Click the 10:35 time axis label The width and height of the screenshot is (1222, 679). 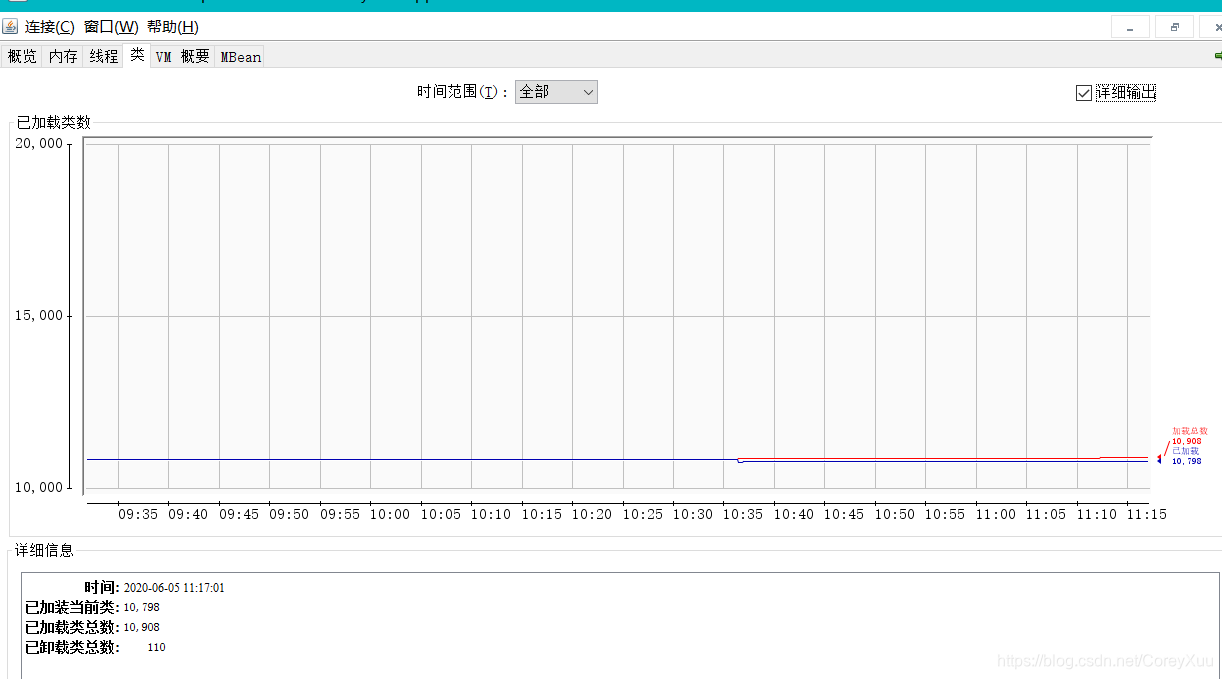click(743, 514)
